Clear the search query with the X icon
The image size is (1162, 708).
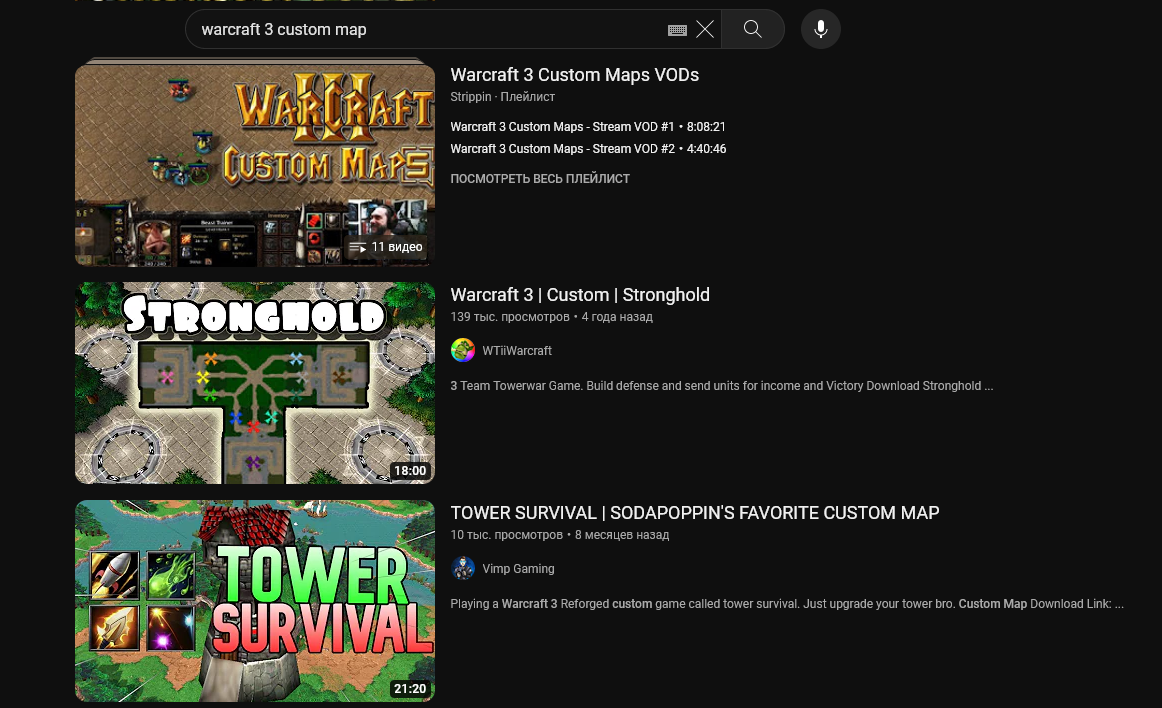click(x=705, y=29)
